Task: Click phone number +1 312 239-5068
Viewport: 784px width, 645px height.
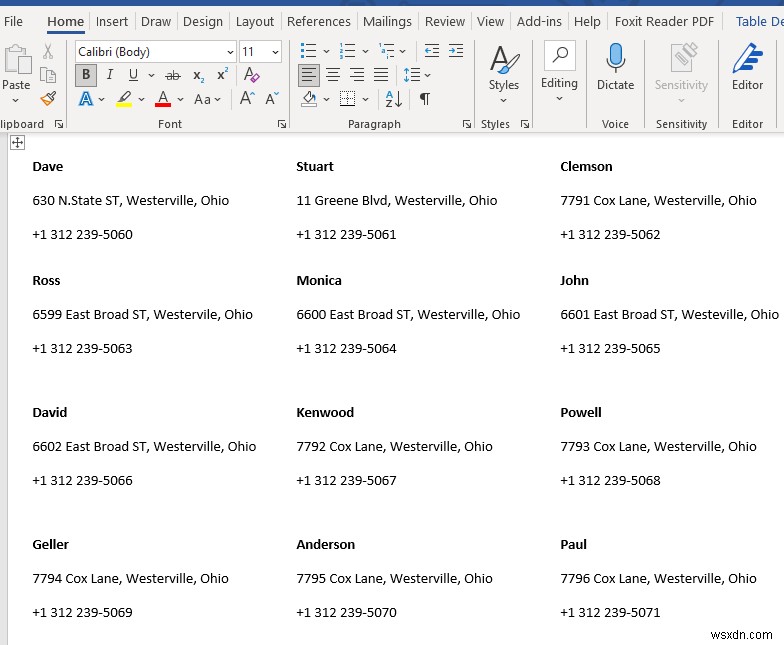Action: coord(610,480)
